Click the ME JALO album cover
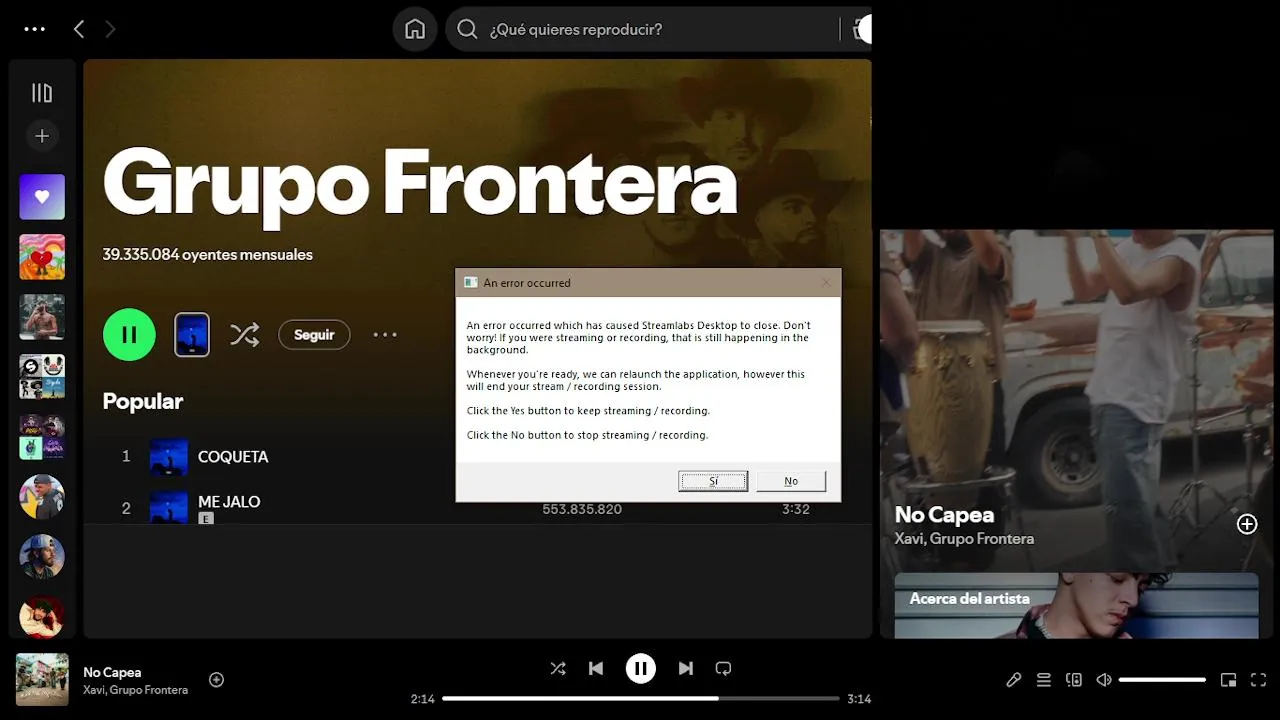This screenshot has height=720, width=1280. coord(169,507)
